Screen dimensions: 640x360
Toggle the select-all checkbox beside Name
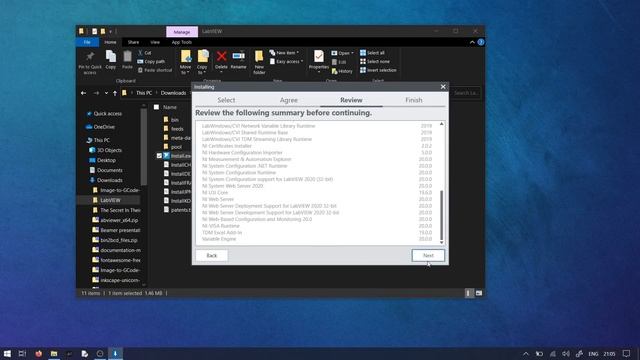(156, 107)
